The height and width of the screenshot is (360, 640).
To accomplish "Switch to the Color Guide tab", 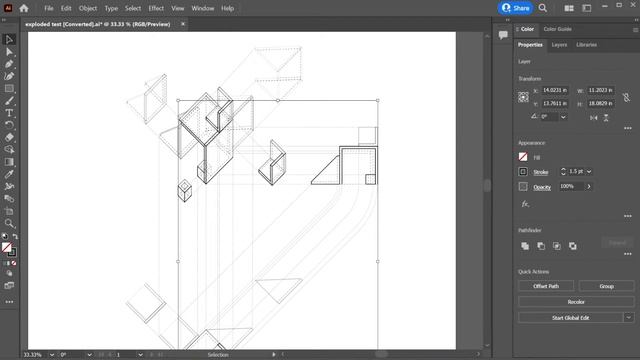I will coord(557,29).
